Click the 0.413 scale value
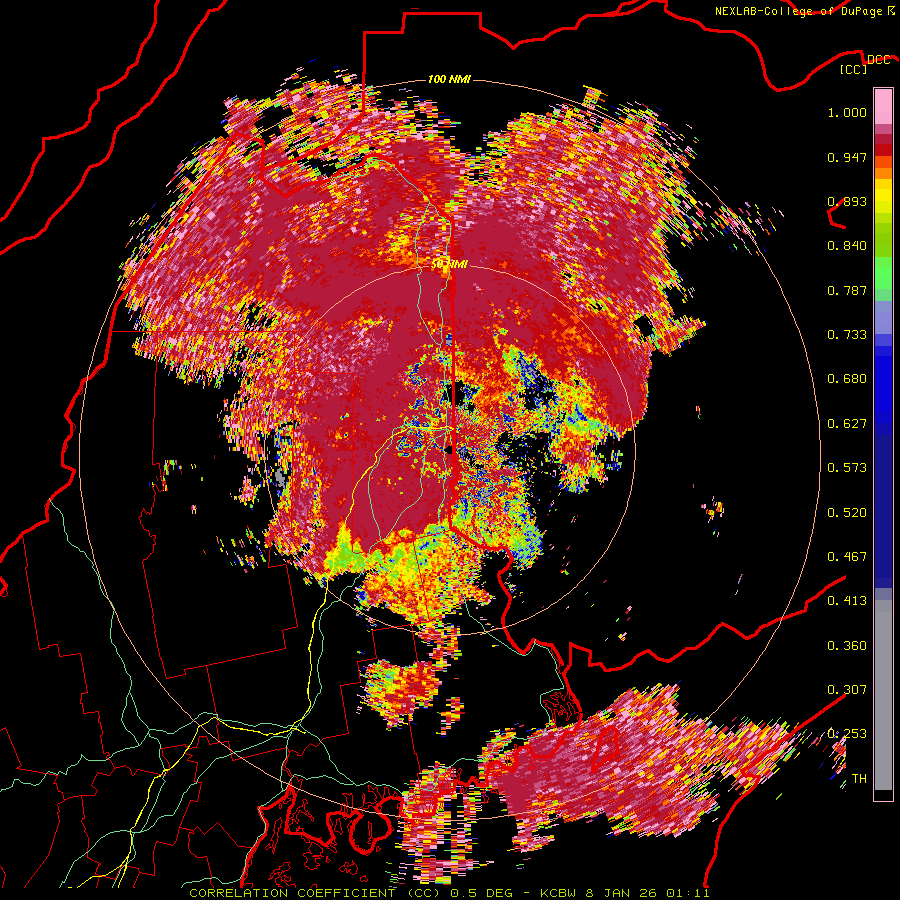The width and height of the screenshot is (900, 900). (x=847, y=601)
